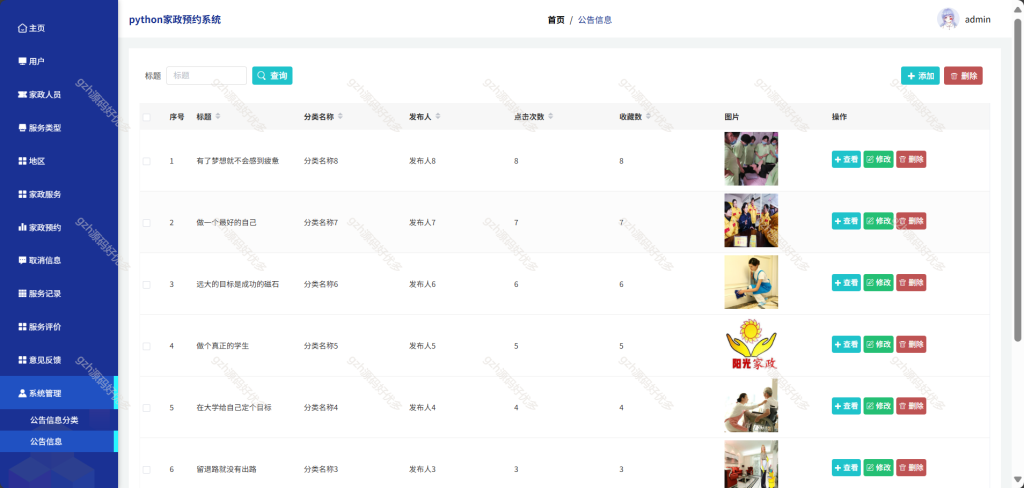Click the person icon beside 系统管理
The height and width of the screenshot is (488, 1024).
pos(22,393)
